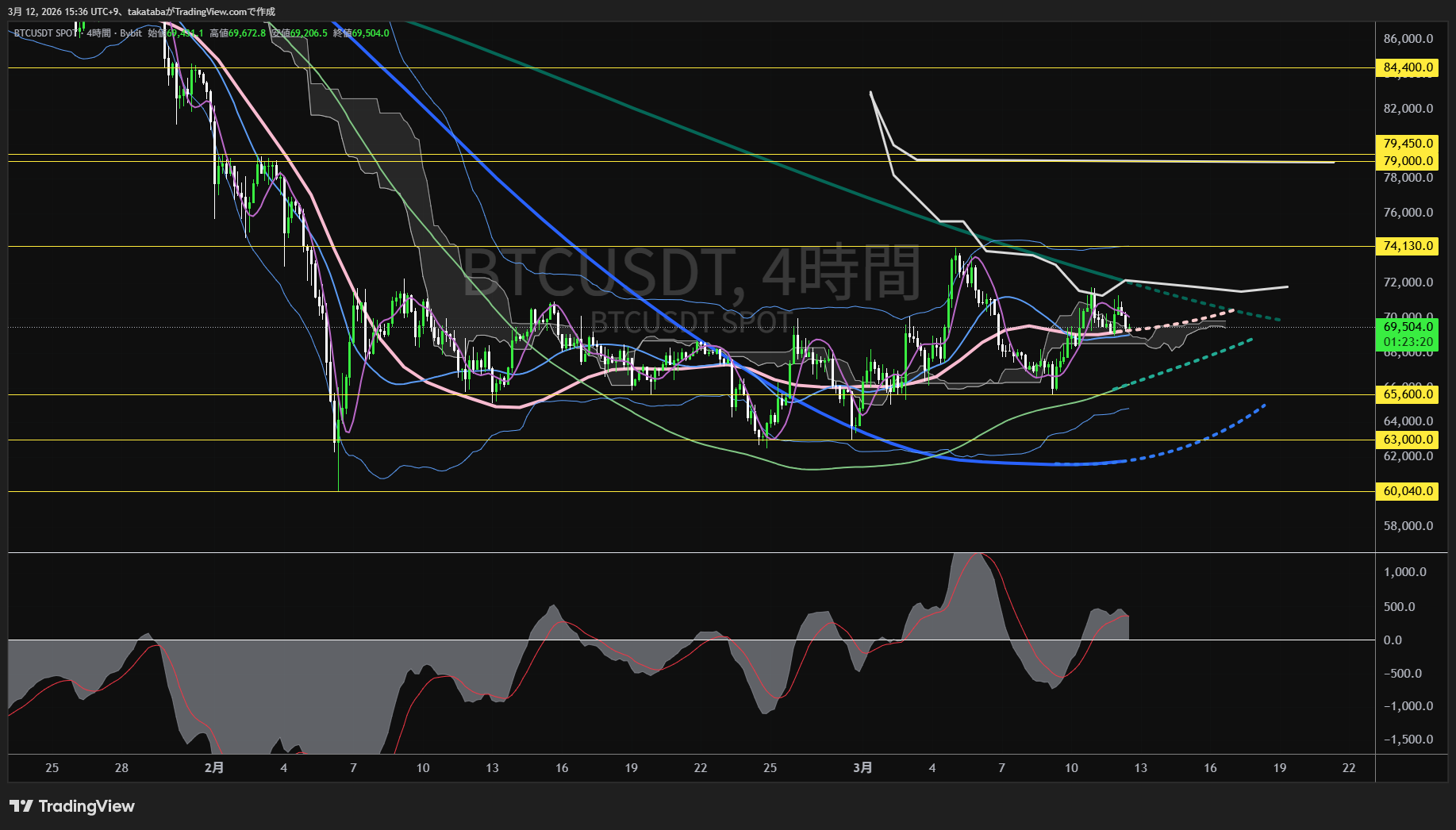
Task: Click the snapshot caption with takataba credit
Action: [x=141, y=12]
